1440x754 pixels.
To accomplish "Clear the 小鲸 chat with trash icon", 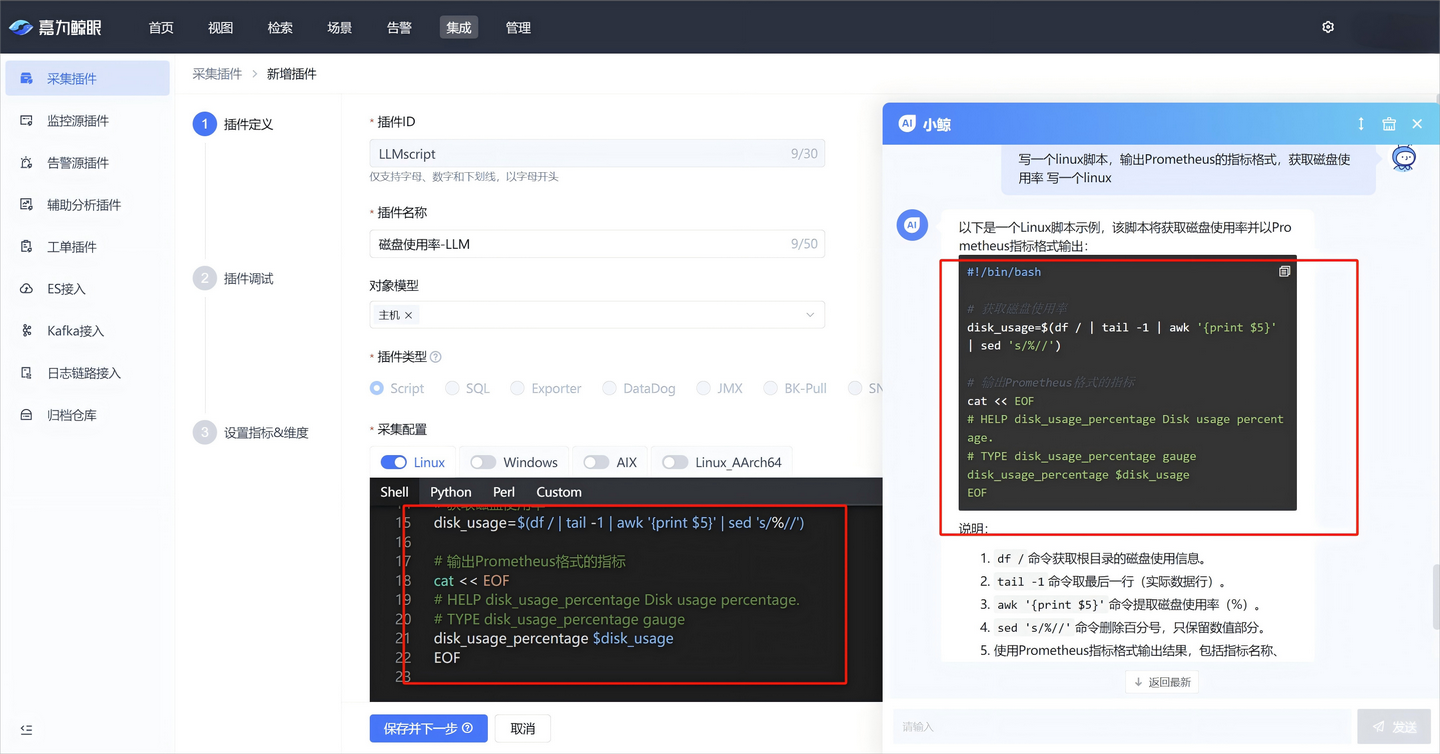I will point(1389,124).
